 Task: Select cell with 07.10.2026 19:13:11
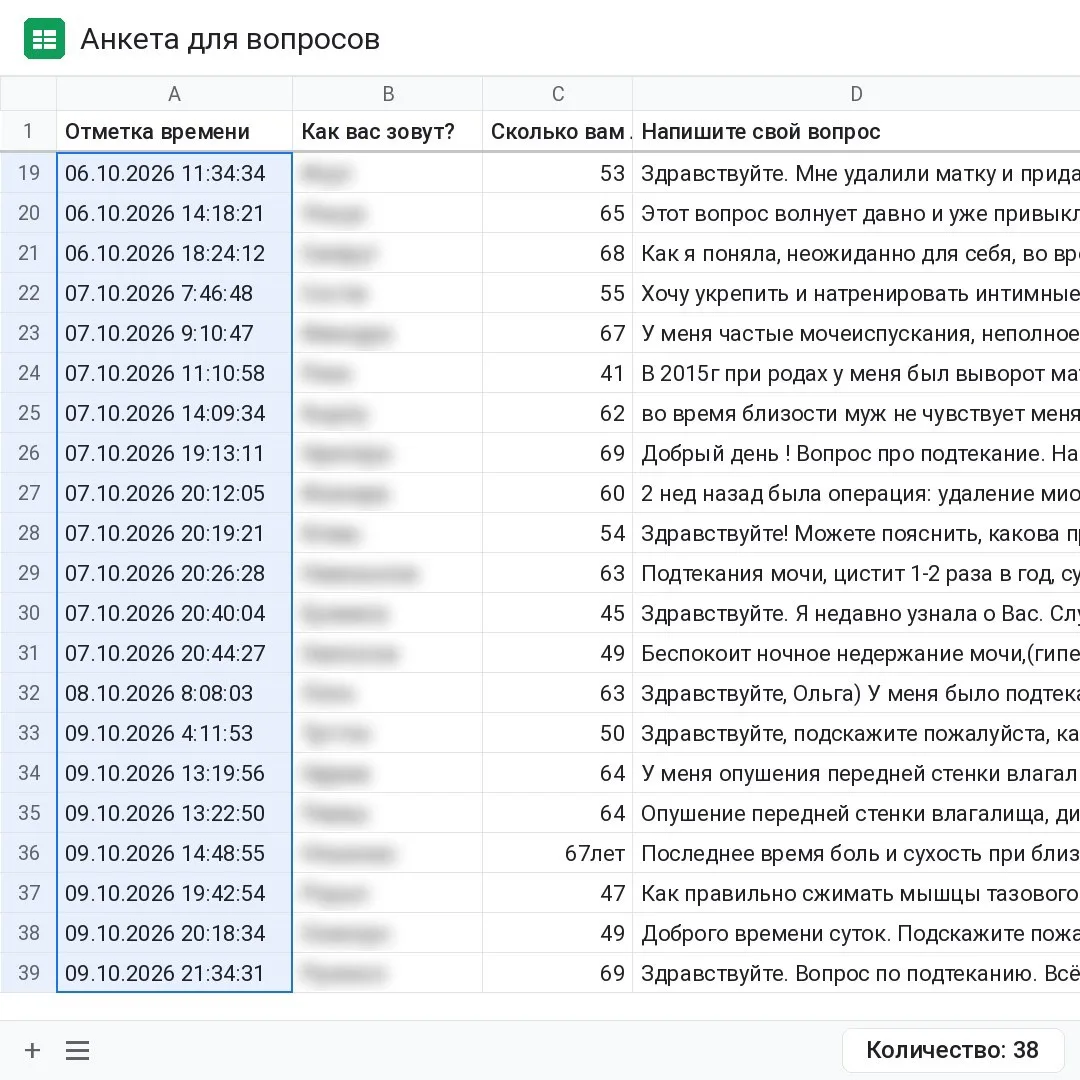(x=174, y=453)
